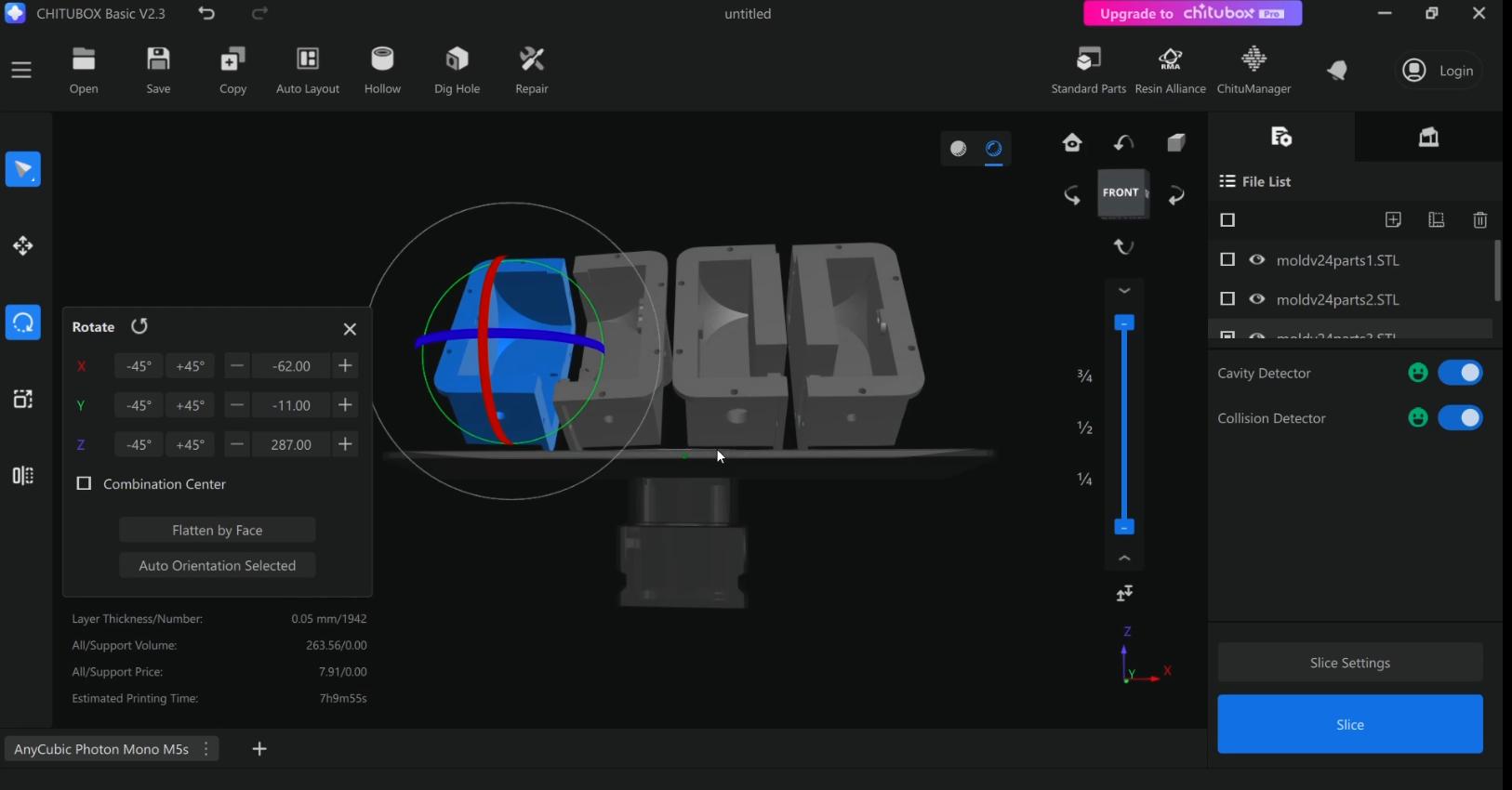Switch to x-ray outline view mode
This screenshot has width=1512, height=790.
[994, 149]
